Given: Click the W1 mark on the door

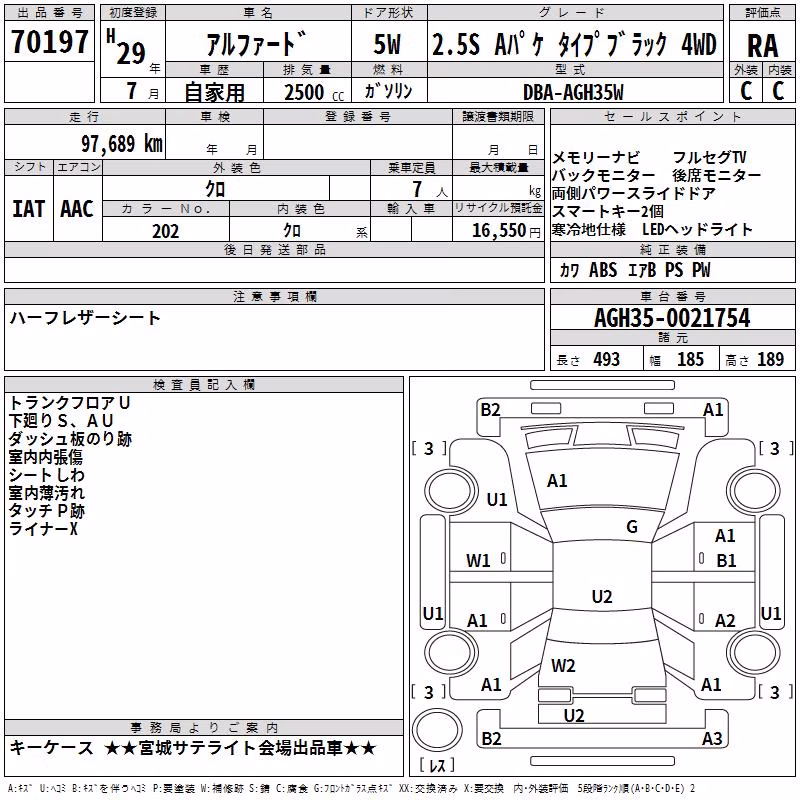Looking at the screenshot, I should pyautogui.click(x=478, y=561).
